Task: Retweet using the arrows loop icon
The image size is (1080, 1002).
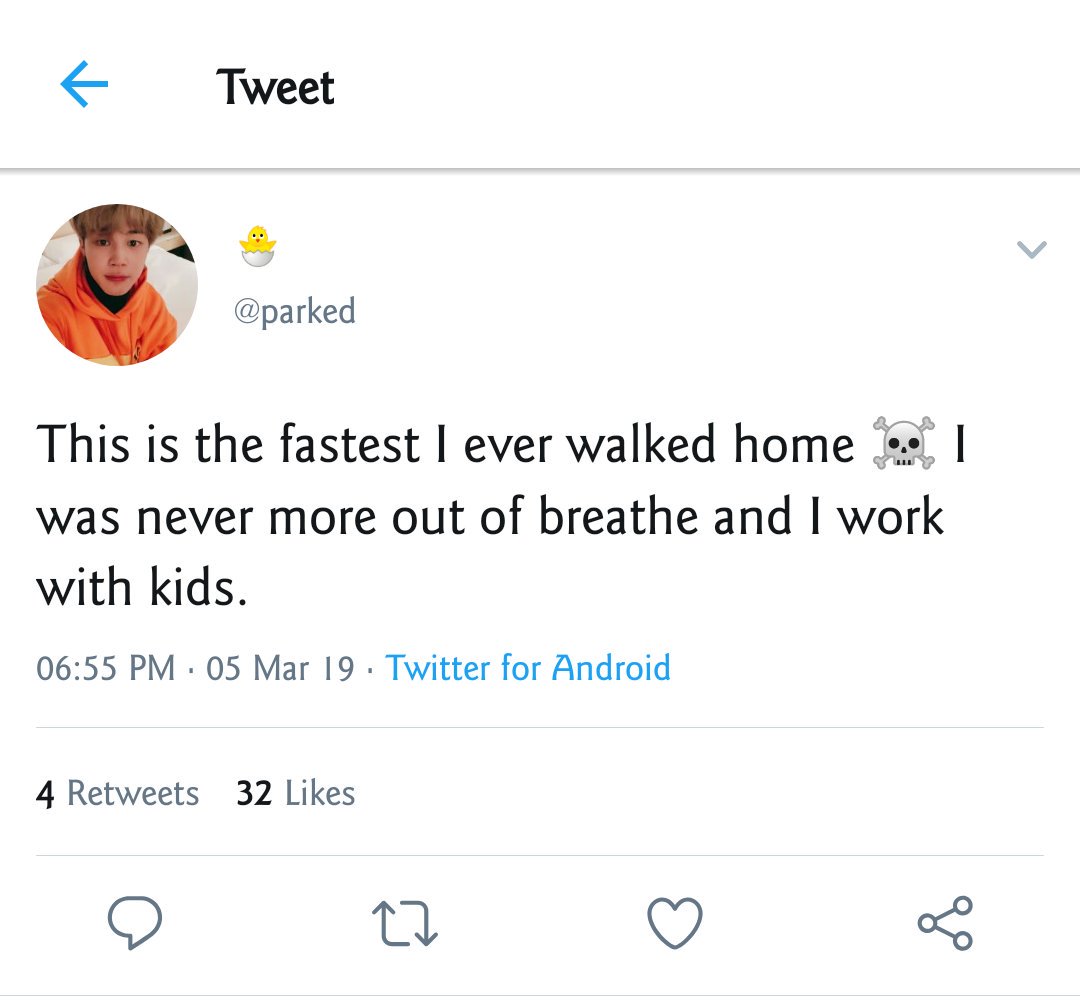Action: 405,923
